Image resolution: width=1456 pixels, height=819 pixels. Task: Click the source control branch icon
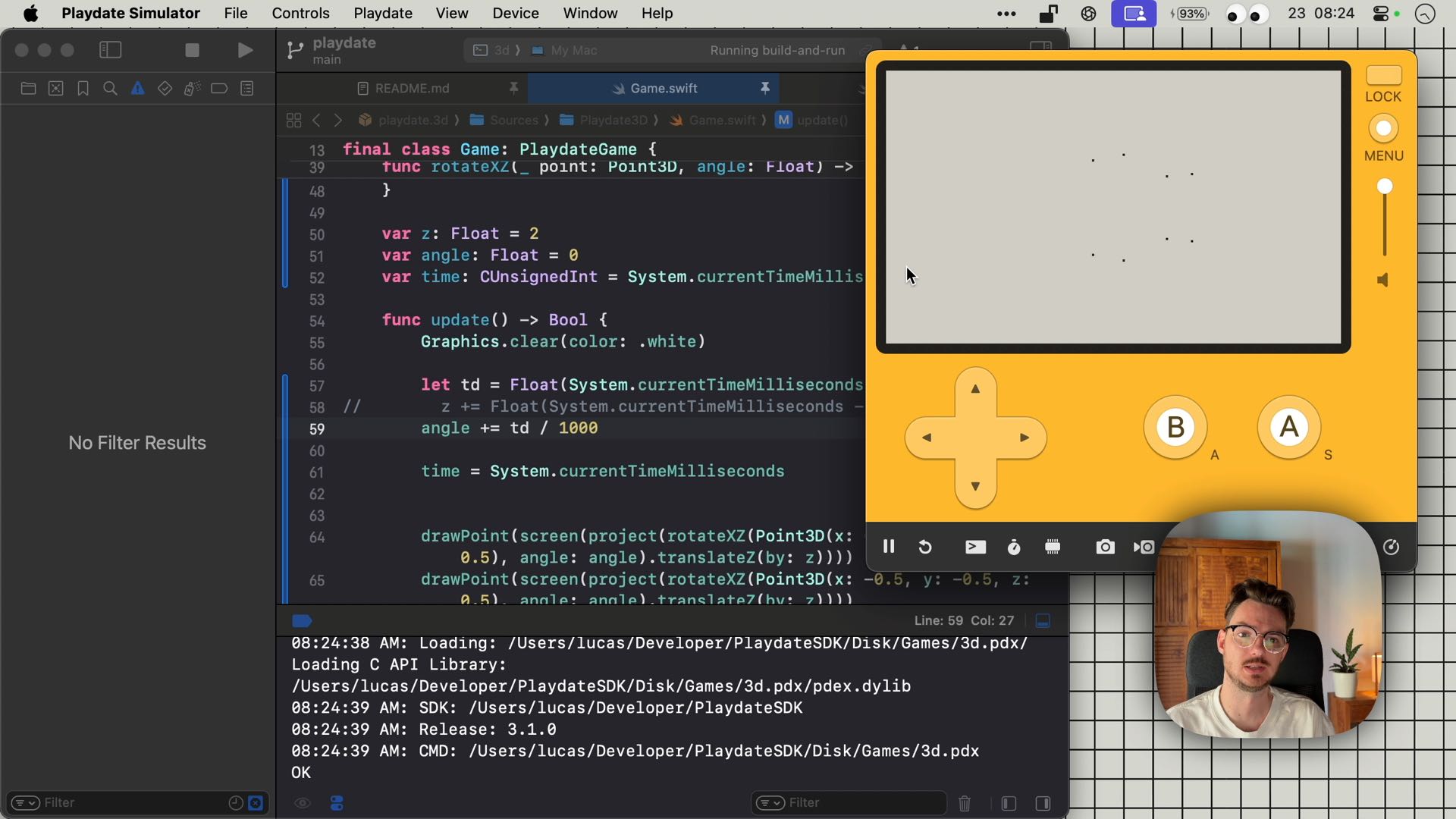point(295,51)
